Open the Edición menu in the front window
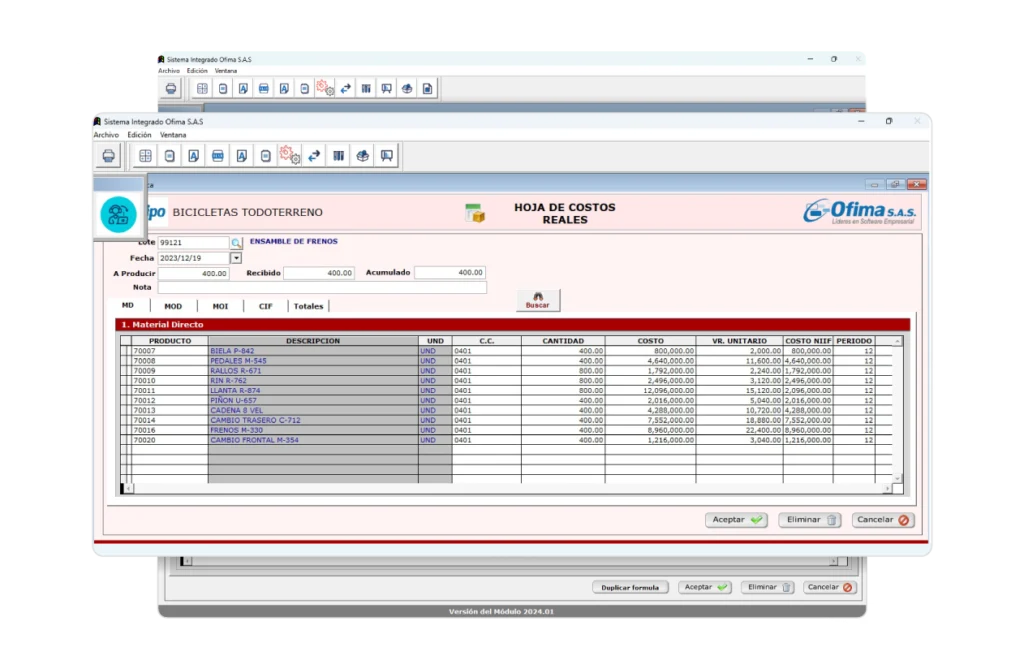 point(139,135)
